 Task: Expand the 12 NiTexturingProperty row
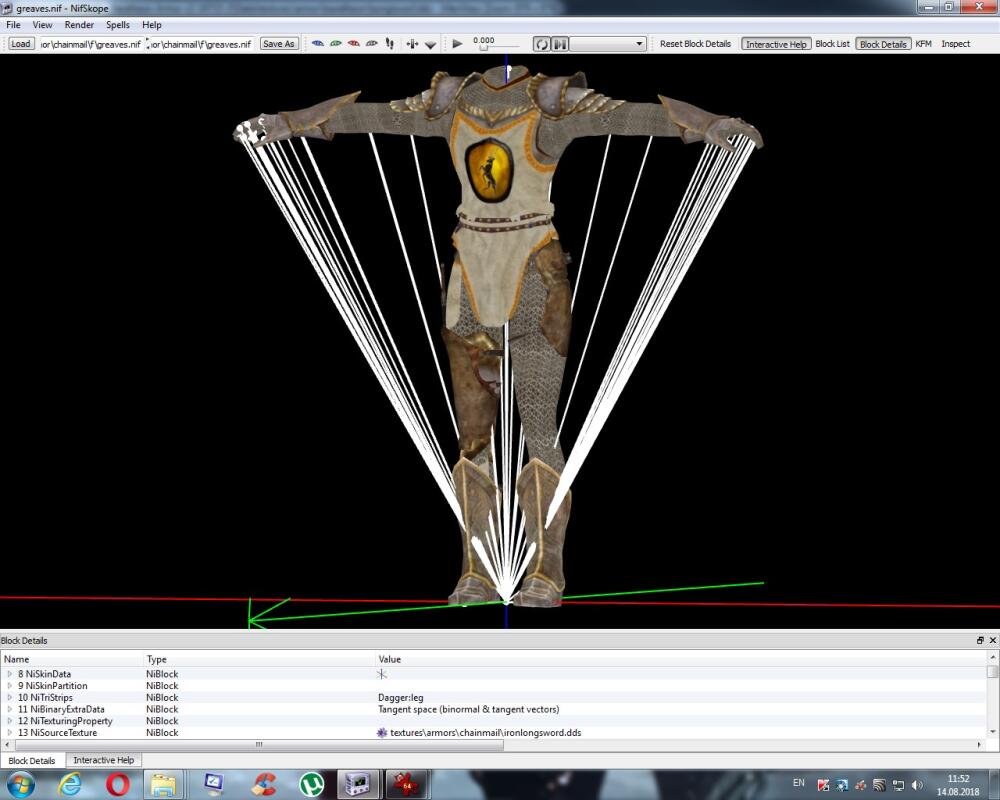10,721
